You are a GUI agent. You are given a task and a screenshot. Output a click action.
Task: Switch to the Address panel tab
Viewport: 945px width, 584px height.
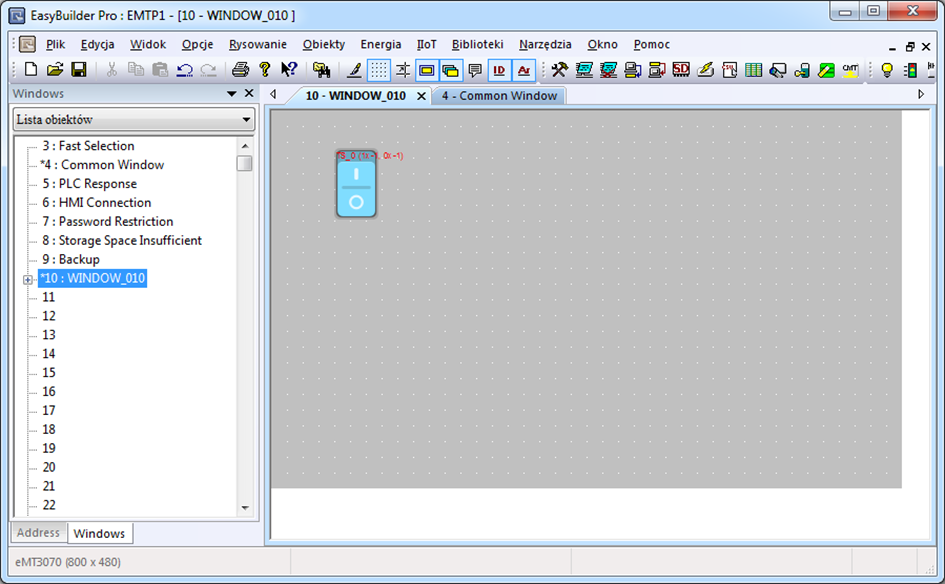tap(38, 533)
